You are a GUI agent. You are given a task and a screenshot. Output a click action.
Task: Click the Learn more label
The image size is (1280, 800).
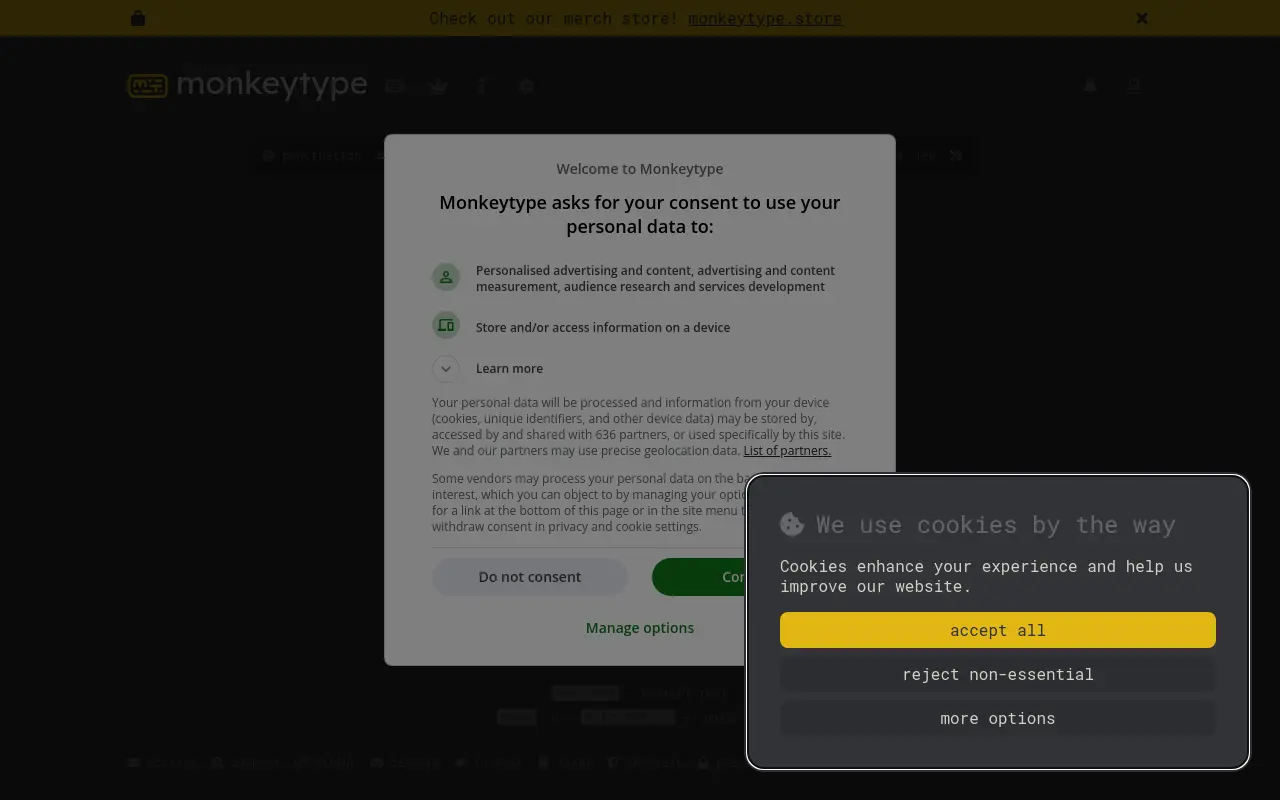tap(509, 368)
